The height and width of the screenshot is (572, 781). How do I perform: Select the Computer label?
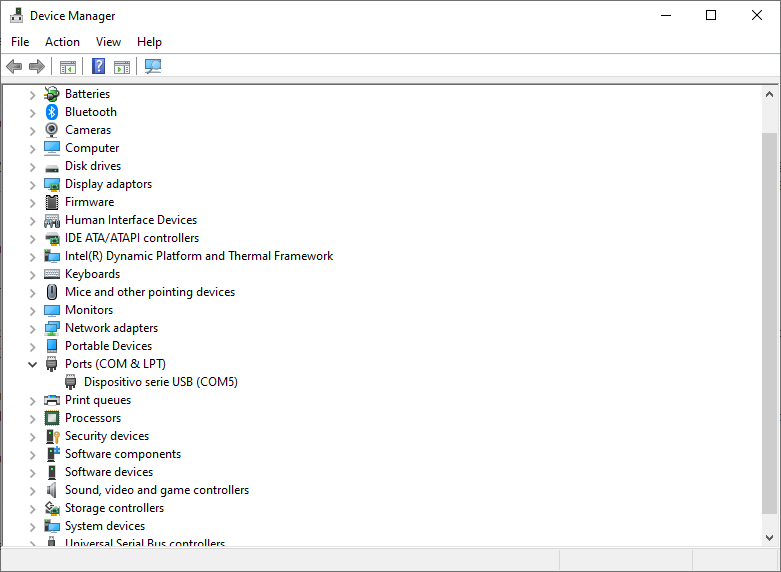[92, 148]
